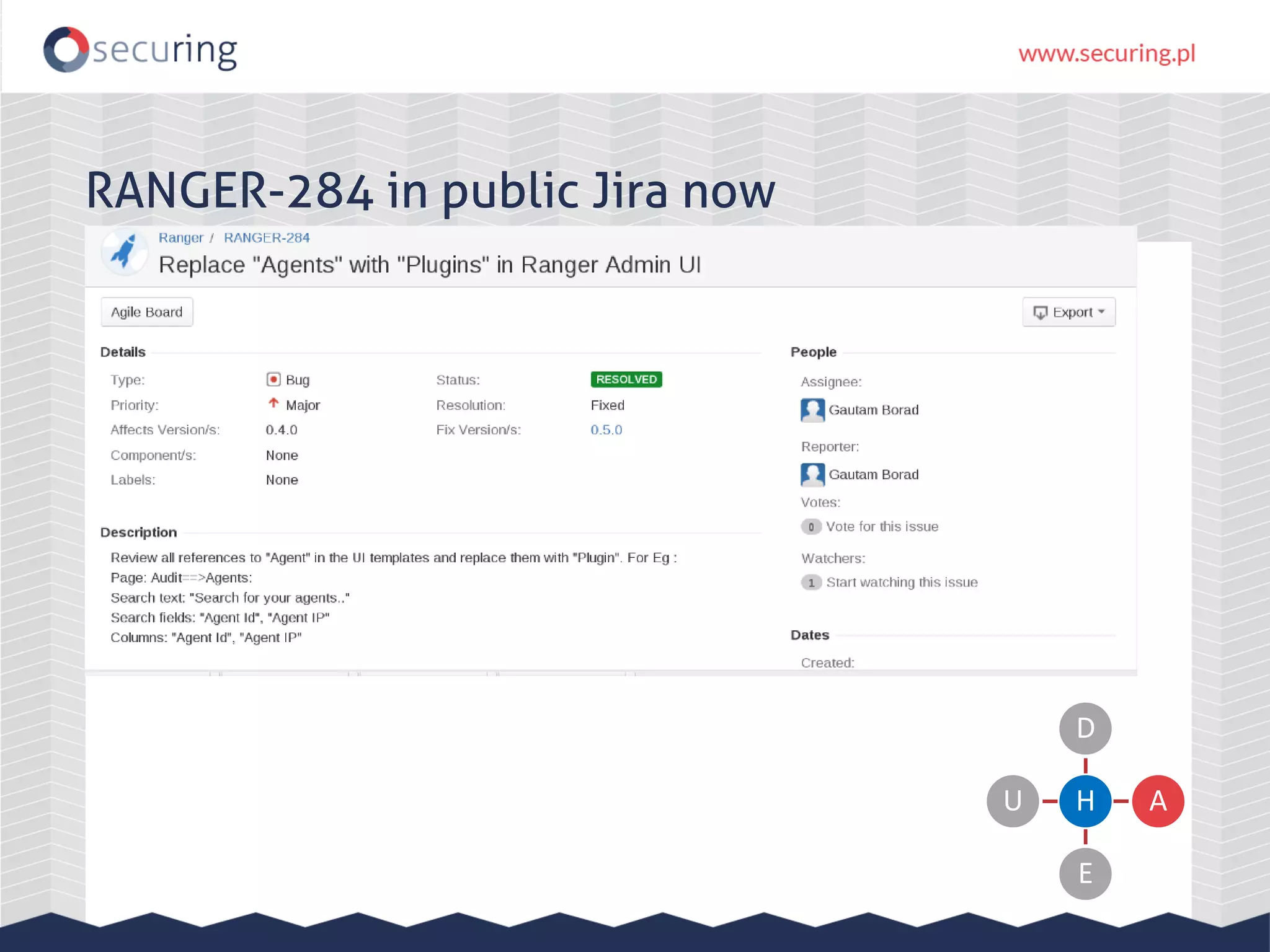Click the blue H circle
1270x952 pixels.
1085,801
